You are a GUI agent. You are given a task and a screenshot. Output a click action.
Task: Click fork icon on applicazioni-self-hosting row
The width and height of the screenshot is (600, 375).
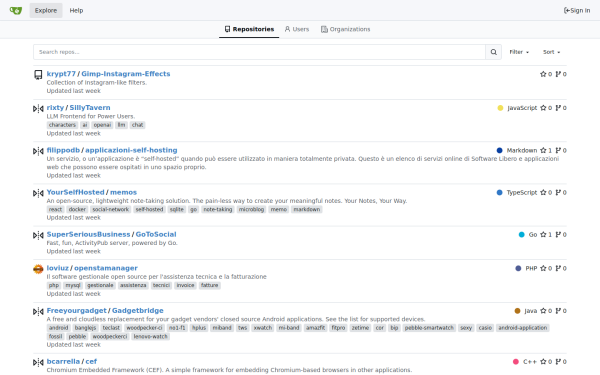558,150
